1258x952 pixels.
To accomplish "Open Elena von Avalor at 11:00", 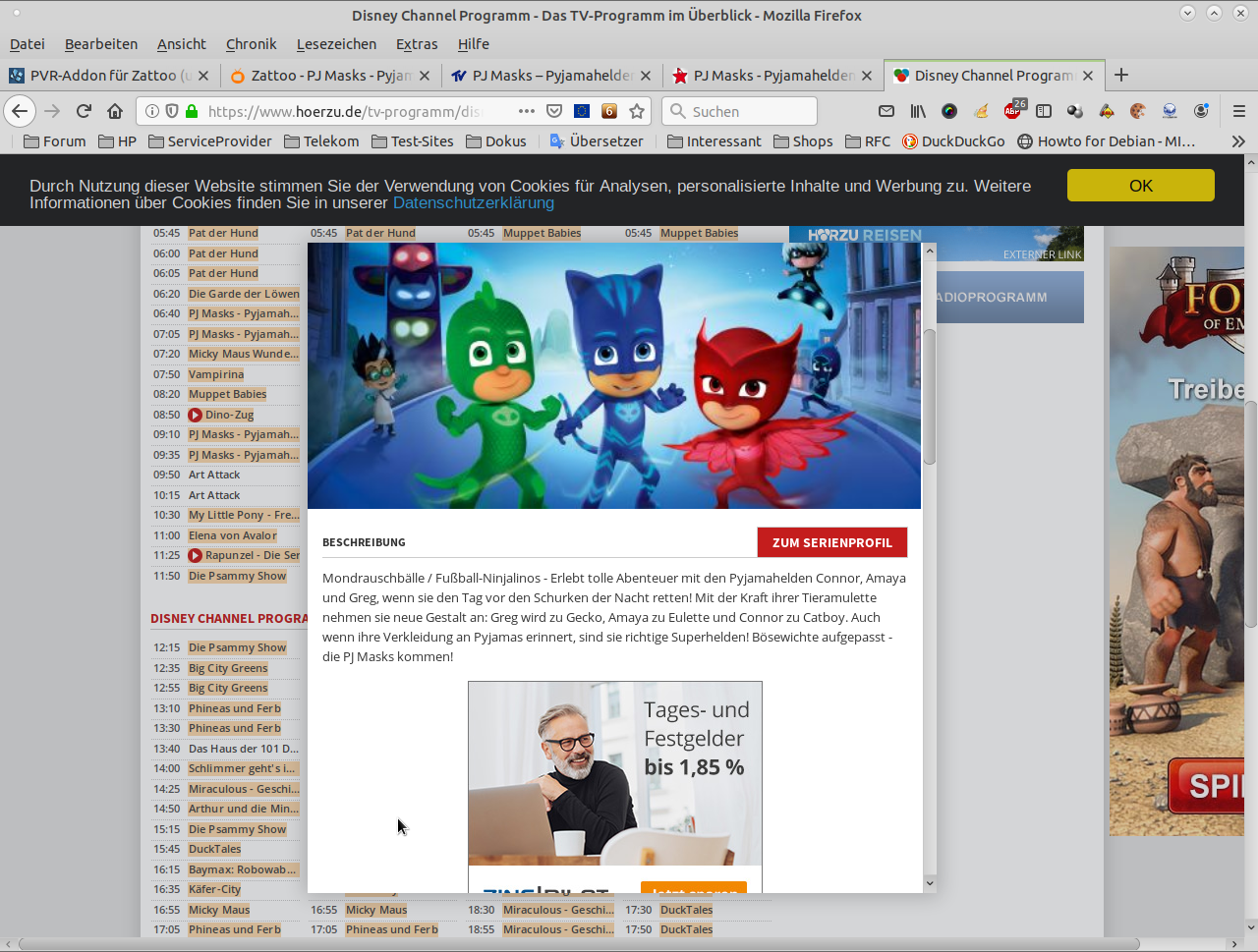I will pos(233,535).
